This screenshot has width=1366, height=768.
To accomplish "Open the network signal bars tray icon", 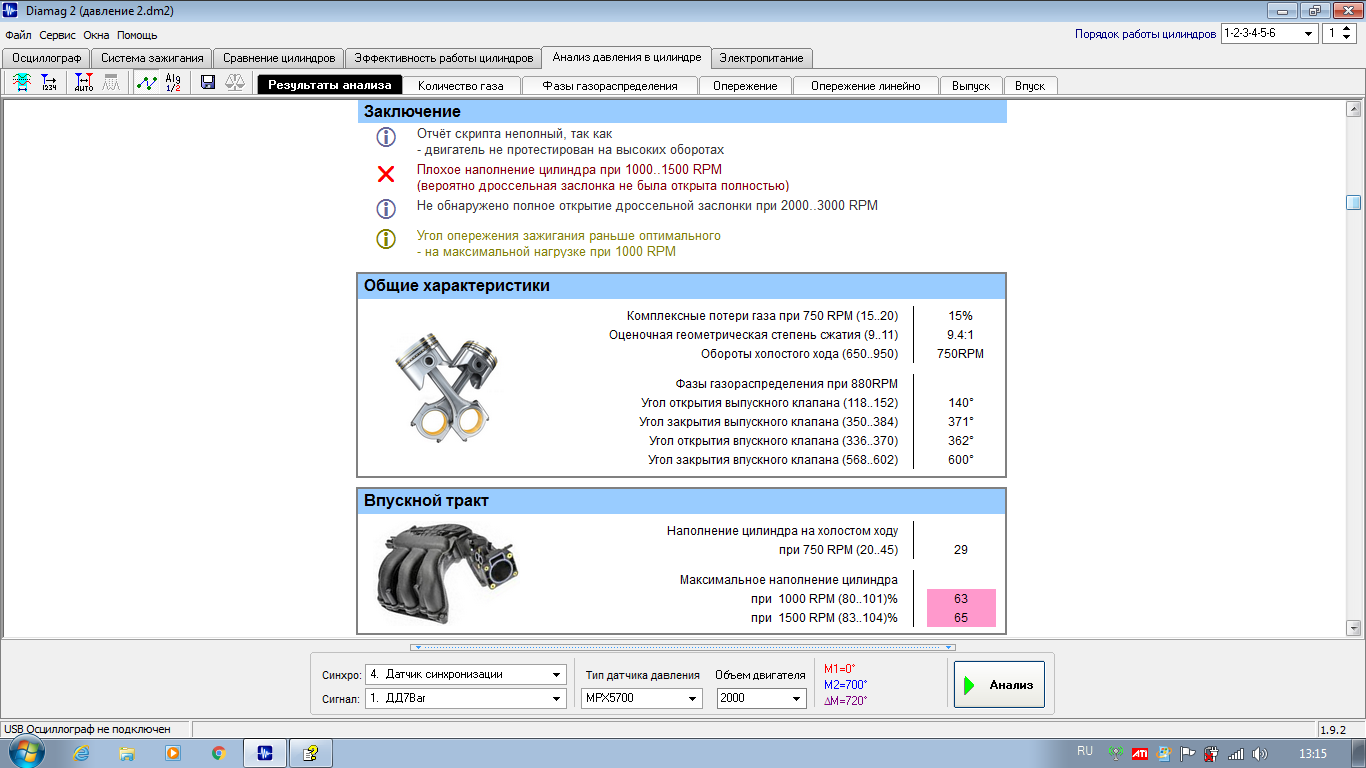I will 1236,753.
